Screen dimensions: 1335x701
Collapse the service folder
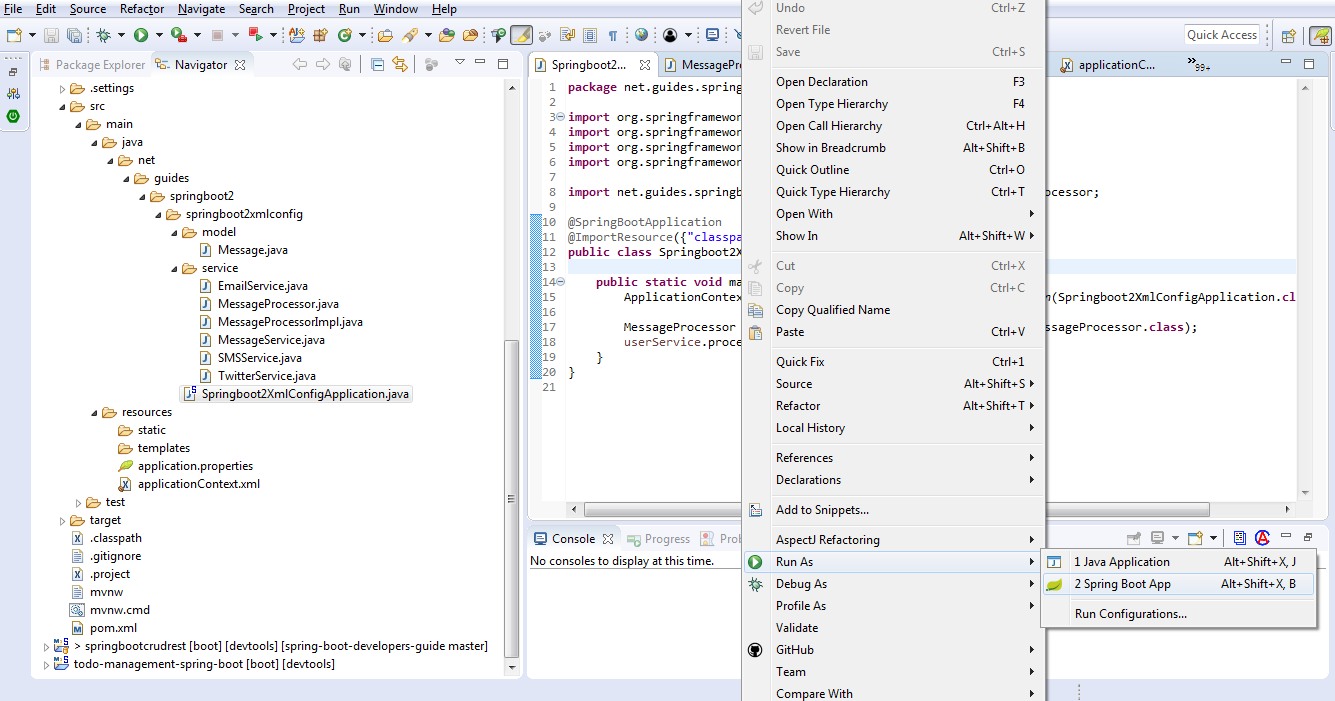(x=175, y=268)
